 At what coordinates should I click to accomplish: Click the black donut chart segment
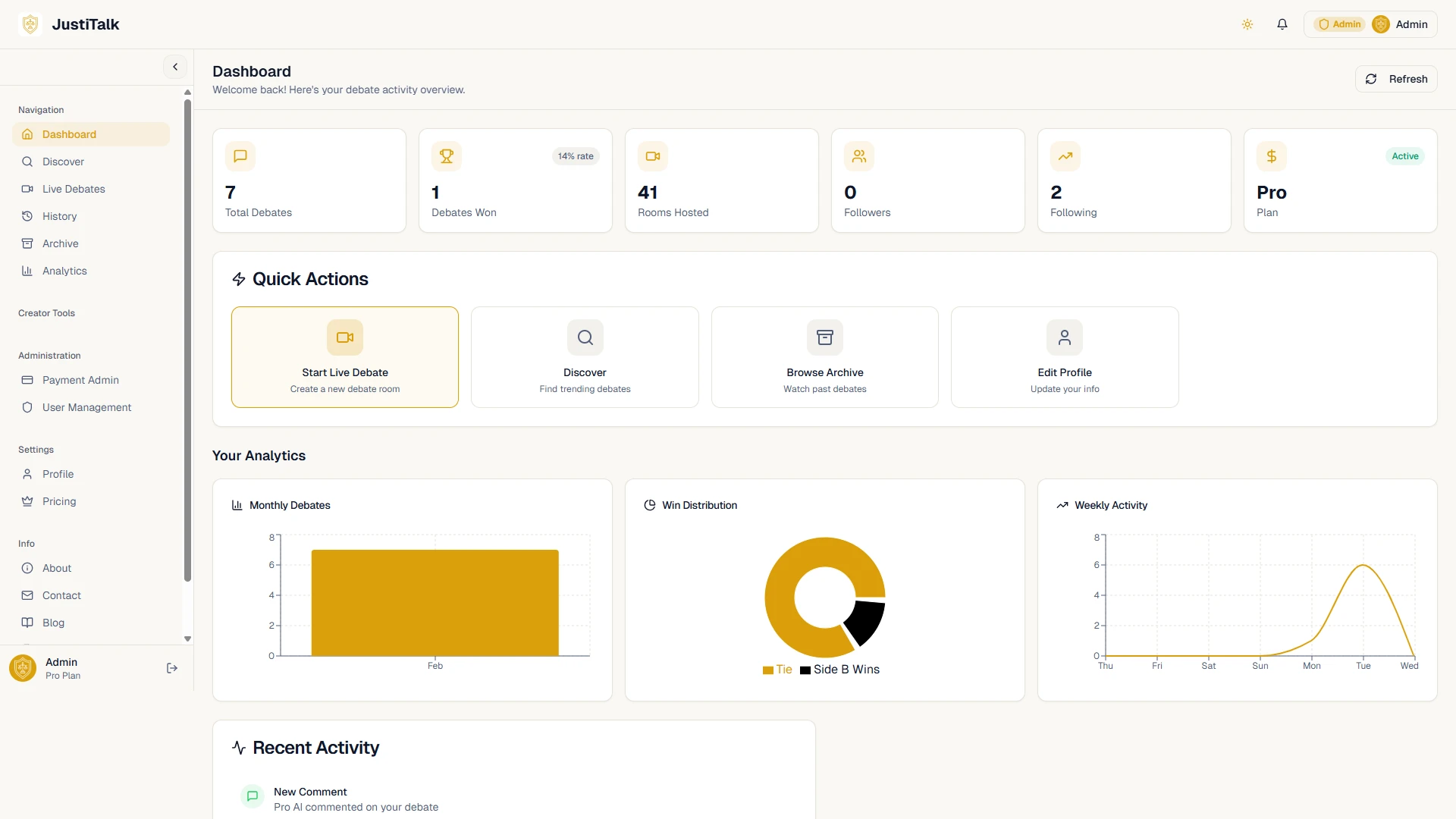pos(866,621)
